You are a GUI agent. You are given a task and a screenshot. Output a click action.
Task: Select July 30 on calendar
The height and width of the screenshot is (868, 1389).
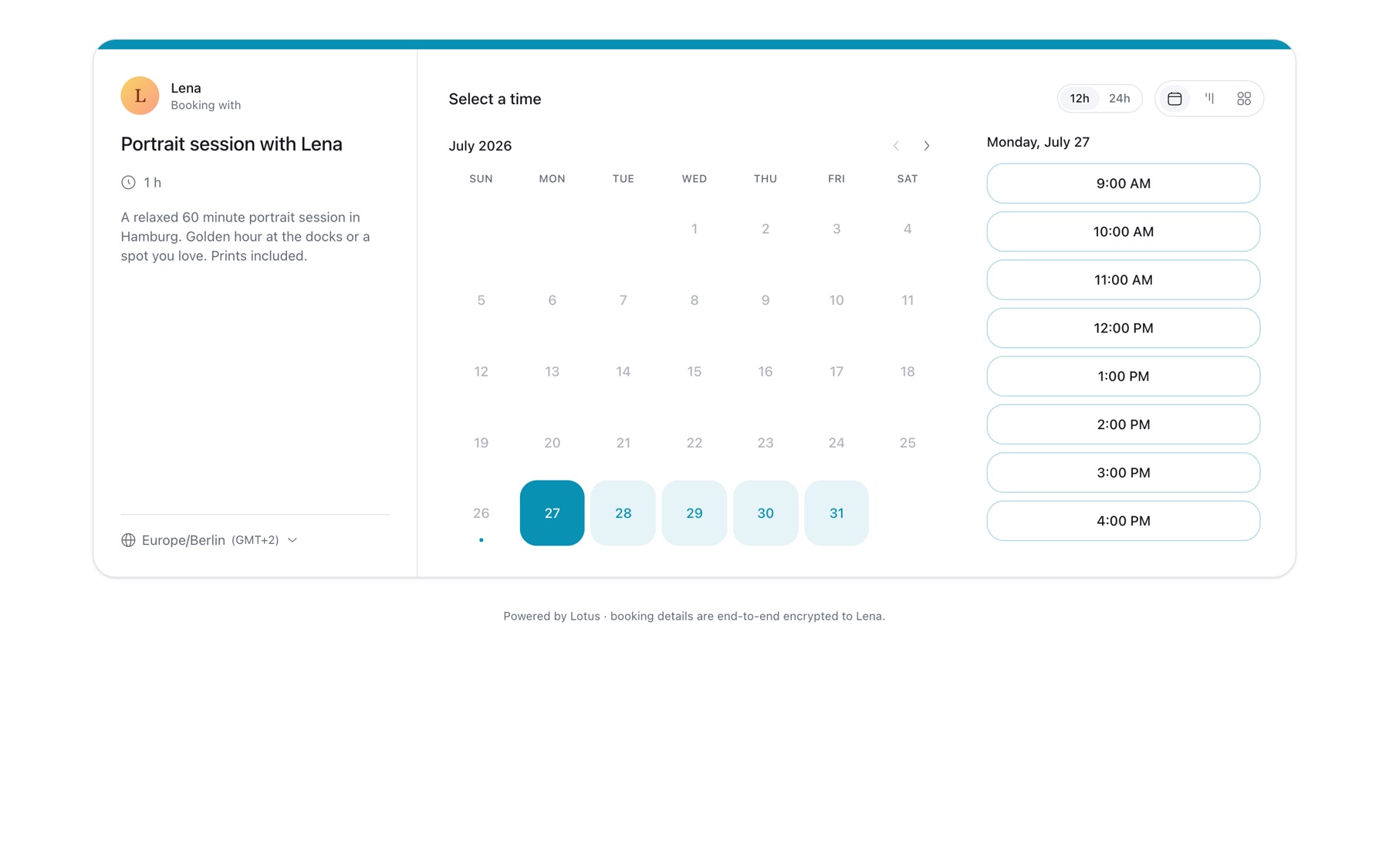[x=765, y=513]
